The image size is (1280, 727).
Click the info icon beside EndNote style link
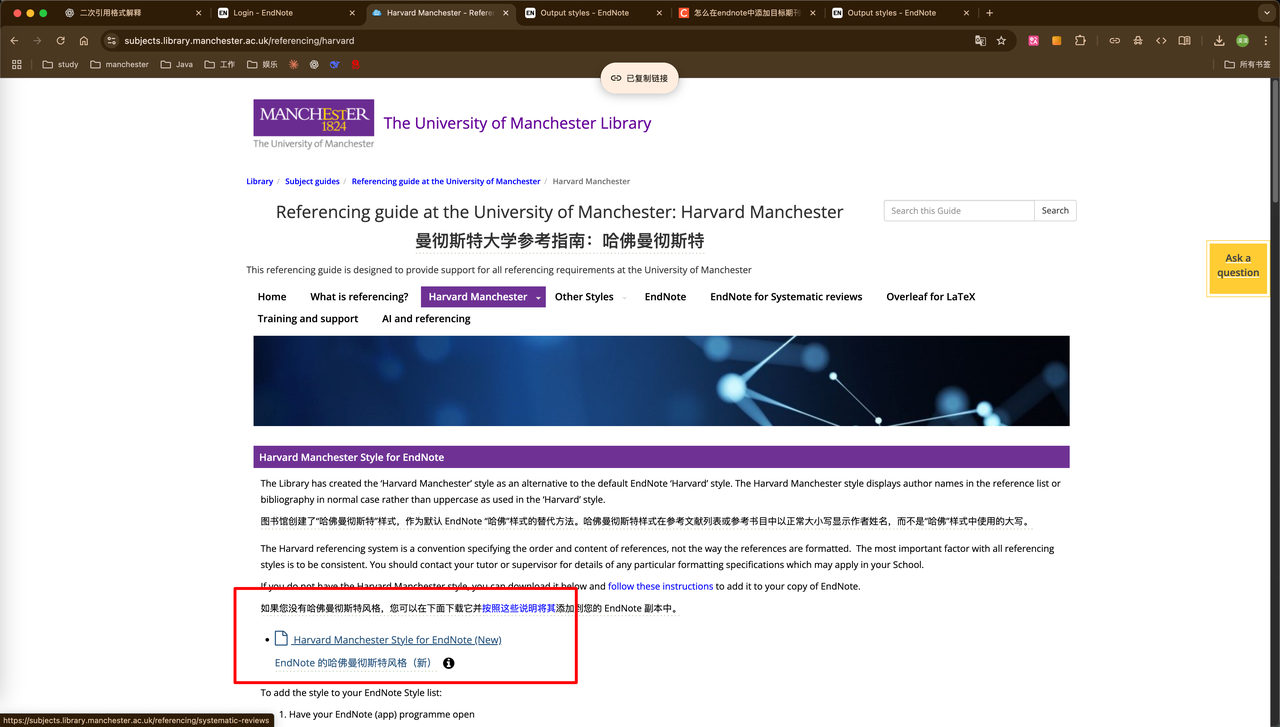[449, 663]
